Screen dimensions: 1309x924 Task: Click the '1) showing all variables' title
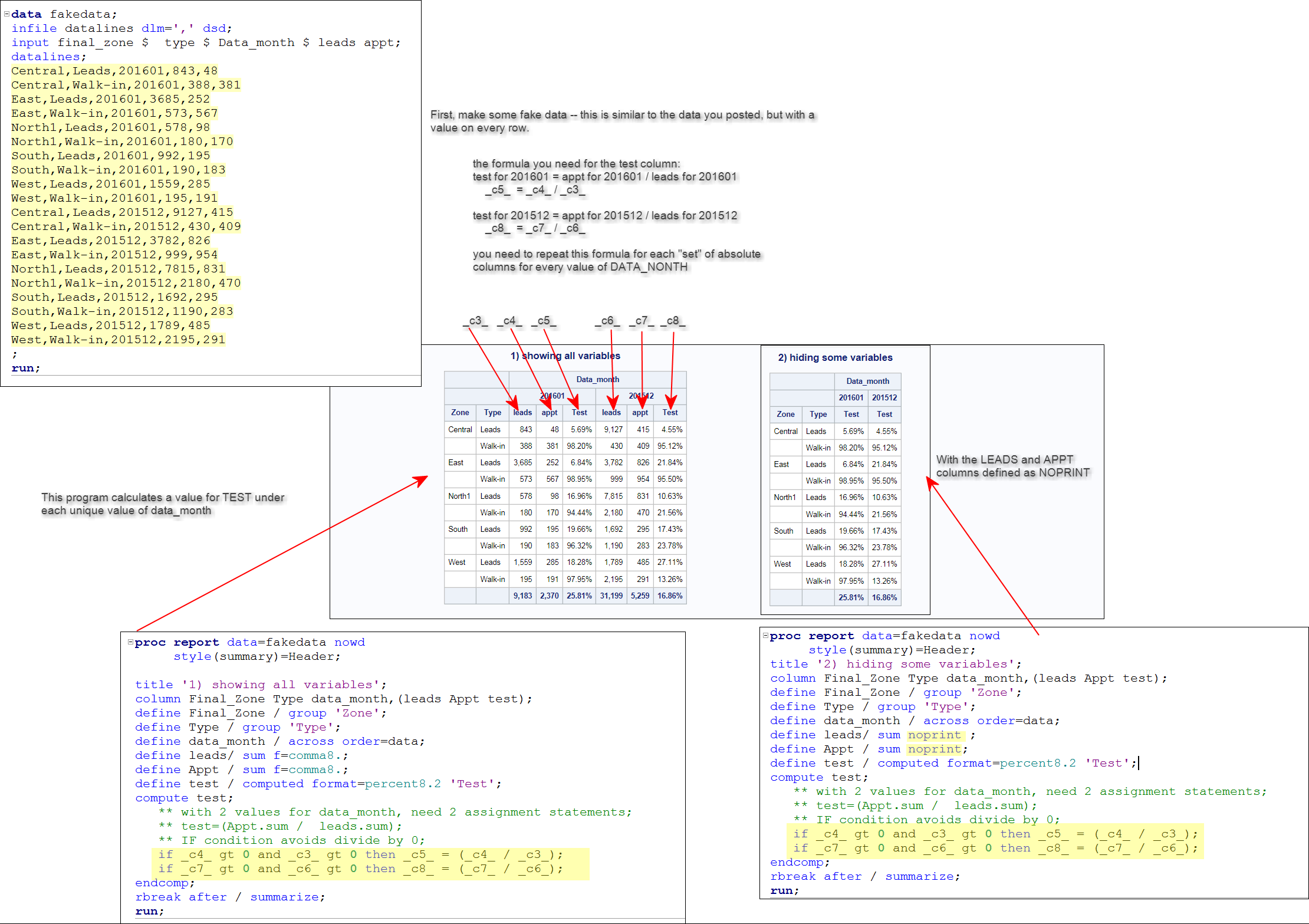(565, 356)
